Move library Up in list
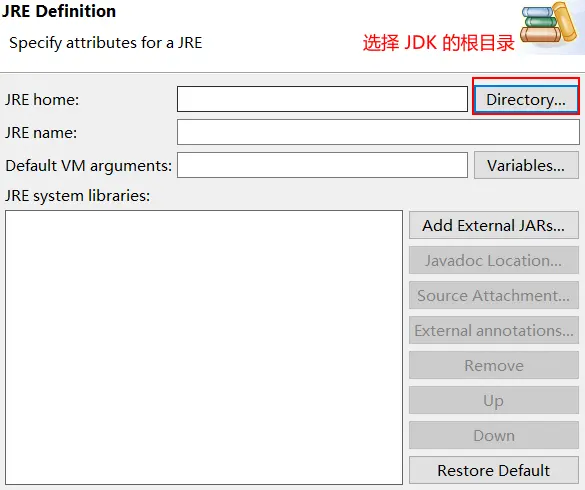The image size is (585, 490). 494,400
